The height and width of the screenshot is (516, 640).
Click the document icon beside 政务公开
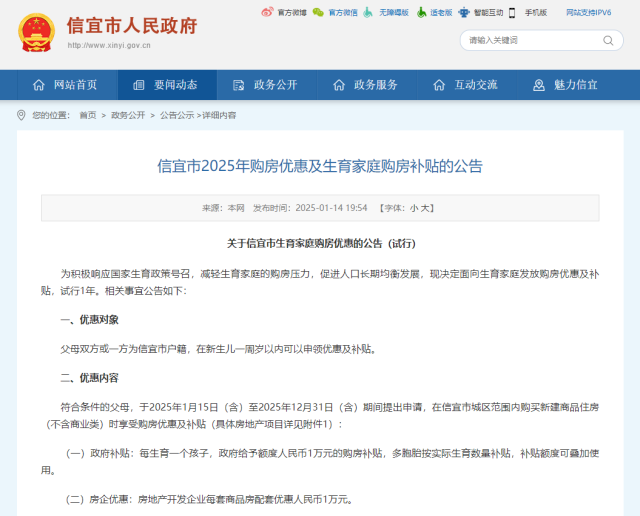coord(238,85)
